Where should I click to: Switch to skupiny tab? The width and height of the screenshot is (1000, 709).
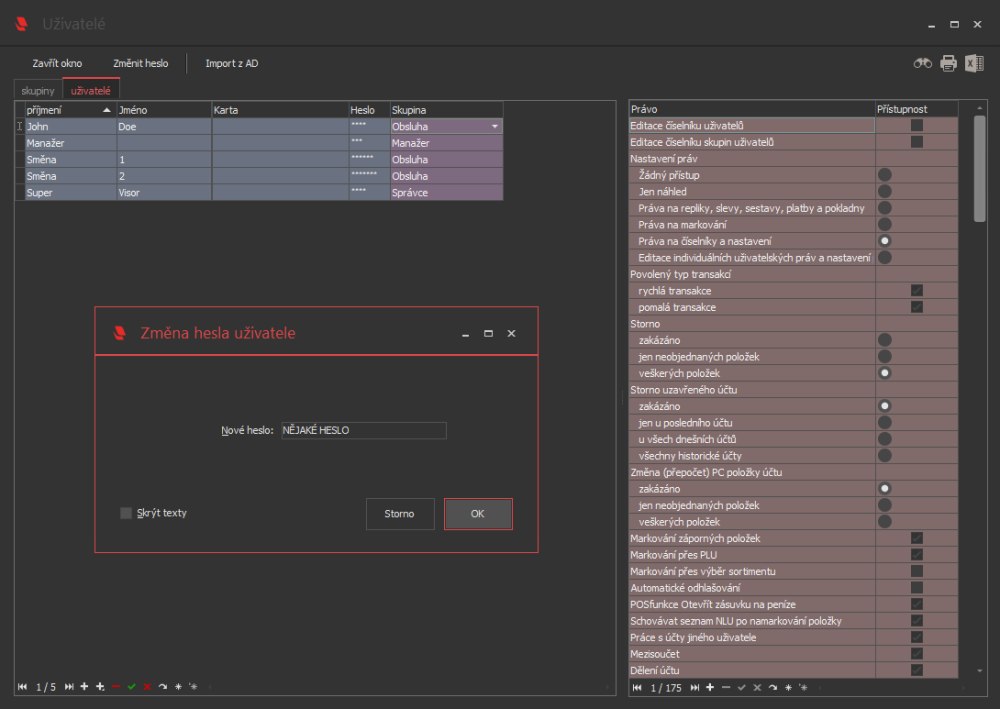coord(38,91)
